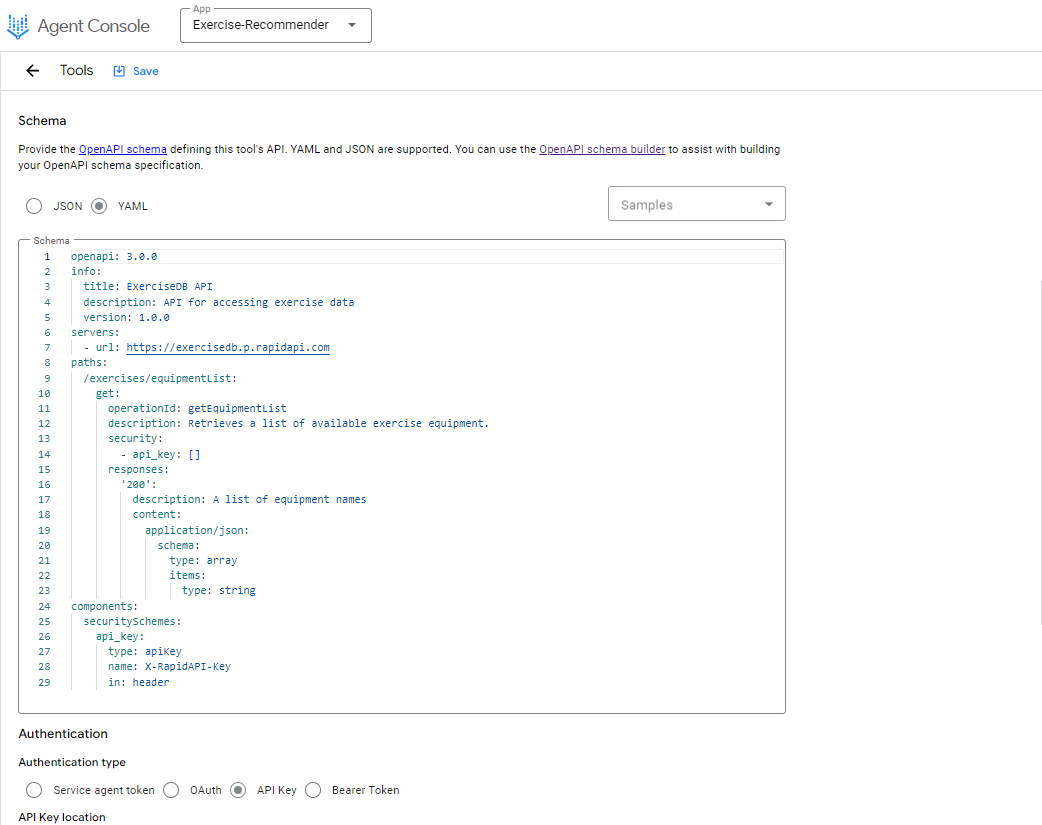Select Service agent token authentication

pos(34,790)
